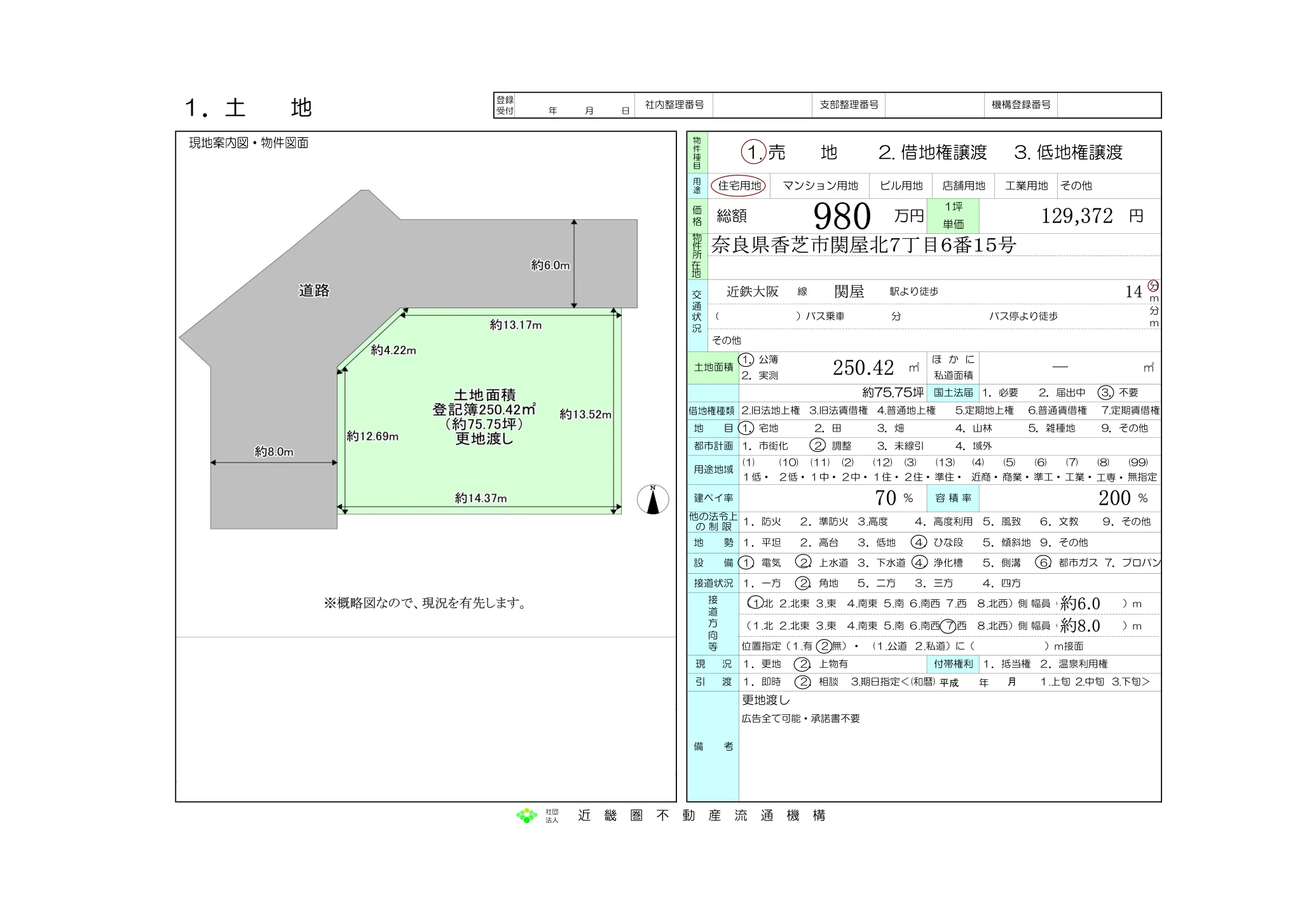
Task: Click dimension label 約13.52m
Action: pos(585,415)
